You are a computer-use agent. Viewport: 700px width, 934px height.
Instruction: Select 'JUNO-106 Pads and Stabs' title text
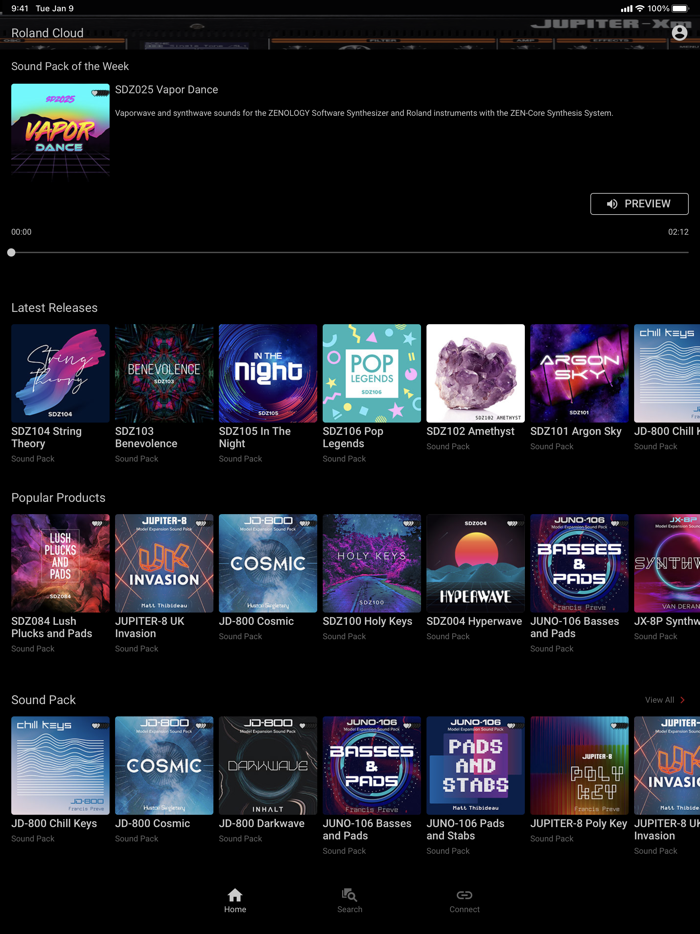pyautogui.click(x=465, y=829)
